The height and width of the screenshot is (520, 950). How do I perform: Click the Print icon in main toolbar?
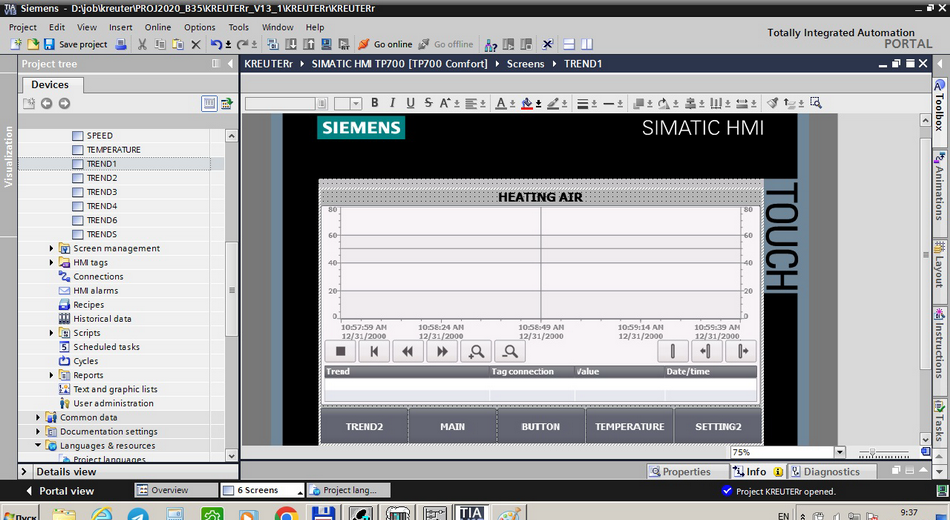pos(121,44)
